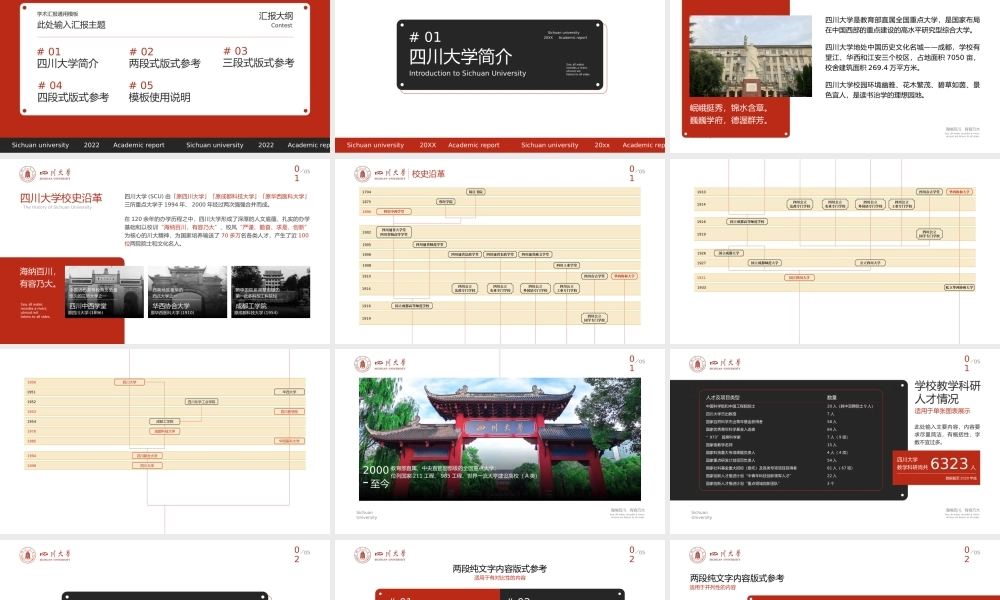Click the paragraph starting '四川大学是教育部直属'
The image size is (1000, 600).
pos(902,25)
